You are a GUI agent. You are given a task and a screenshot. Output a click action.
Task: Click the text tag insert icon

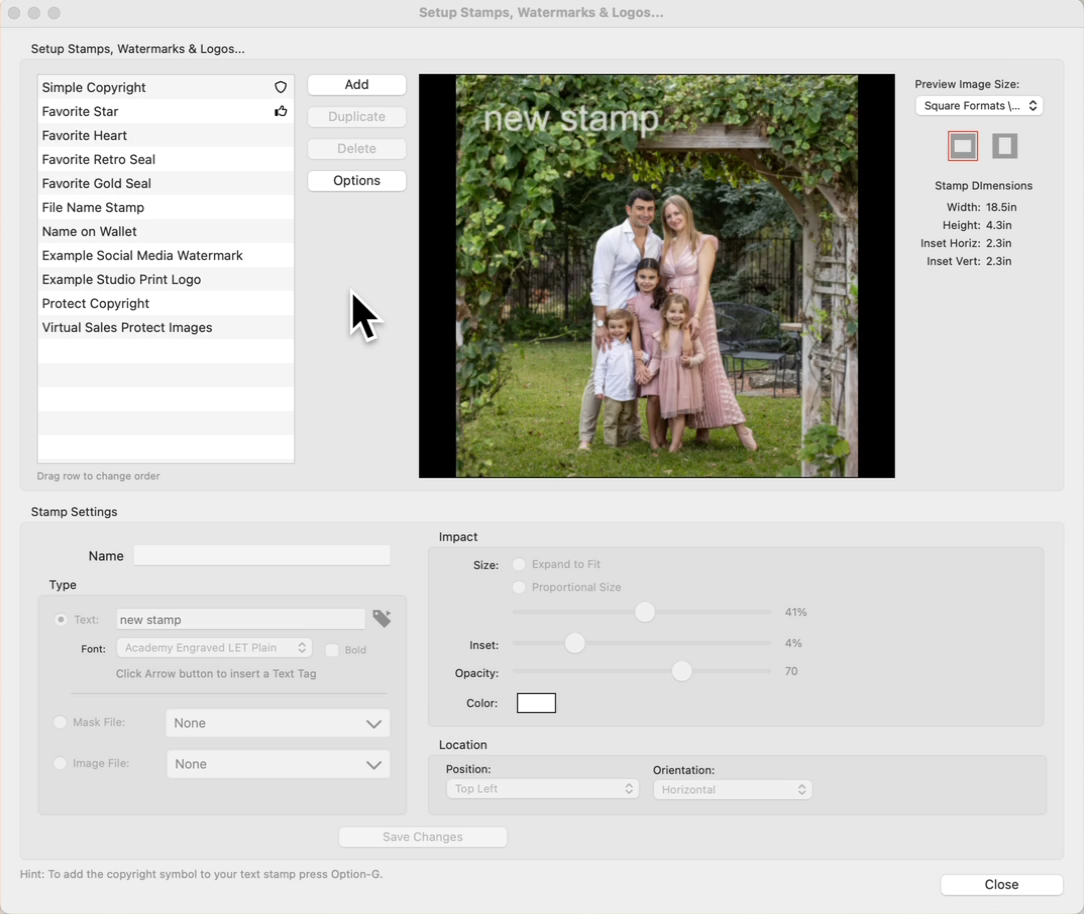click(381, 619)
